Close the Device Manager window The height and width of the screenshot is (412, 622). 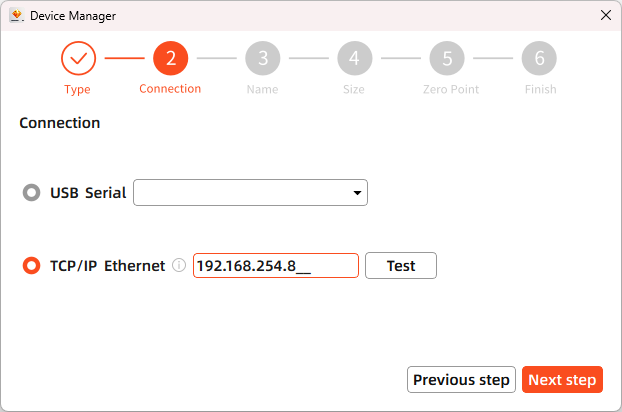[605, 15]
